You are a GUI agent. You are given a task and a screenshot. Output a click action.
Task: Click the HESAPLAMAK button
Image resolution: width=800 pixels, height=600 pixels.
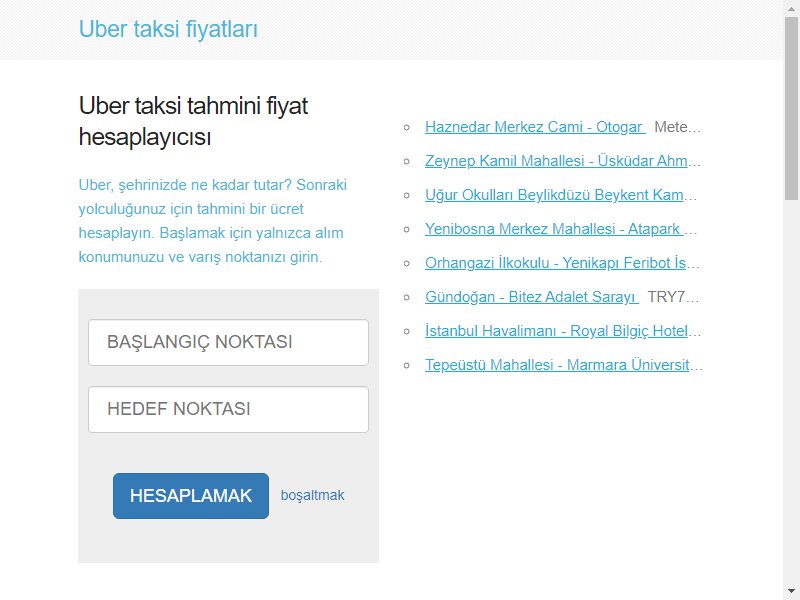tap(191, 496)
